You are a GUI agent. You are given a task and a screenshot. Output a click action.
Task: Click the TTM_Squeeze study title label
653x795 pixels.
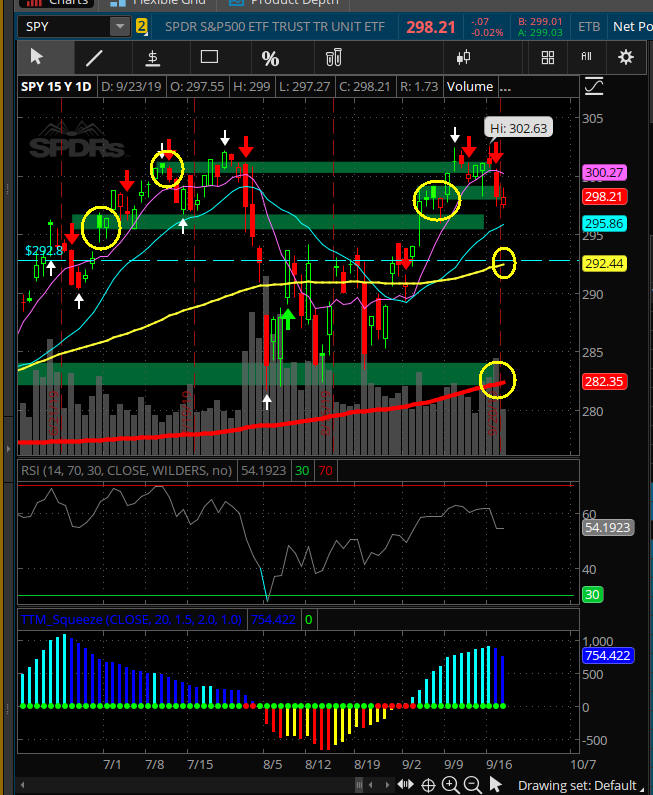(x=131, y=619)
